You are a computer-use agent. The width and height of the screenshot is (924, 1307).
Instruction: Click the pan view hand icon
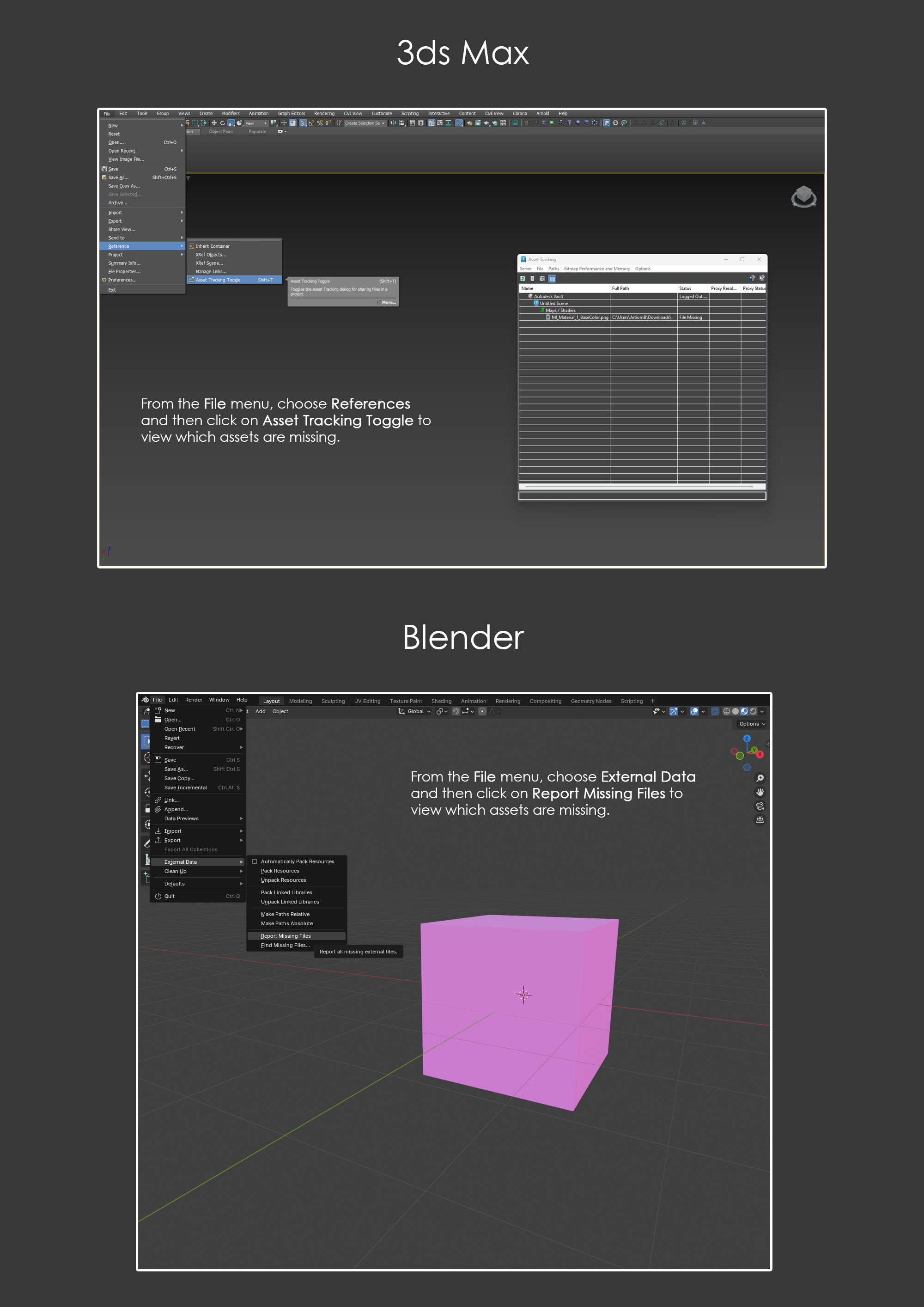click(760, 792)
